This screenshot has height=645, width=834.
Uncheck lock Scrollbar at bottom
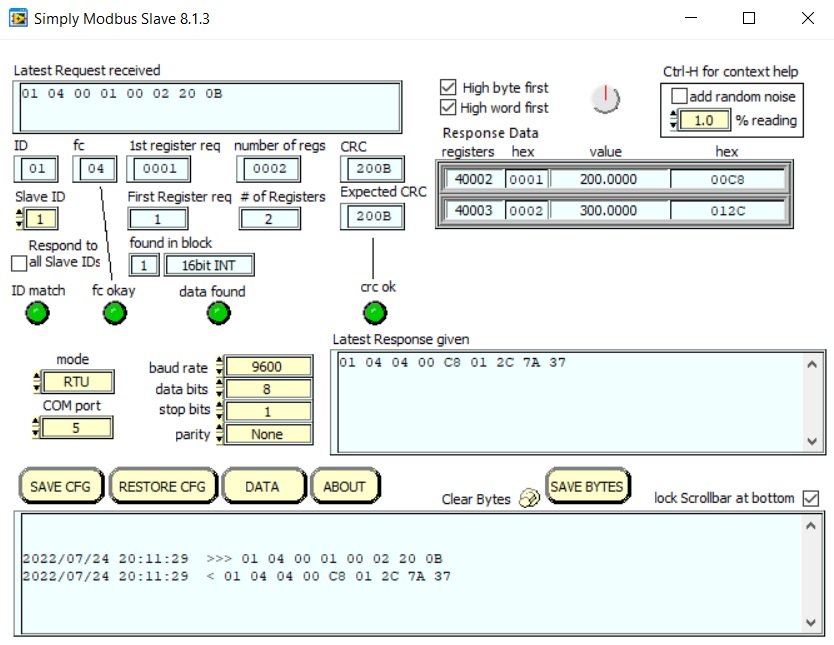[811, 499]
